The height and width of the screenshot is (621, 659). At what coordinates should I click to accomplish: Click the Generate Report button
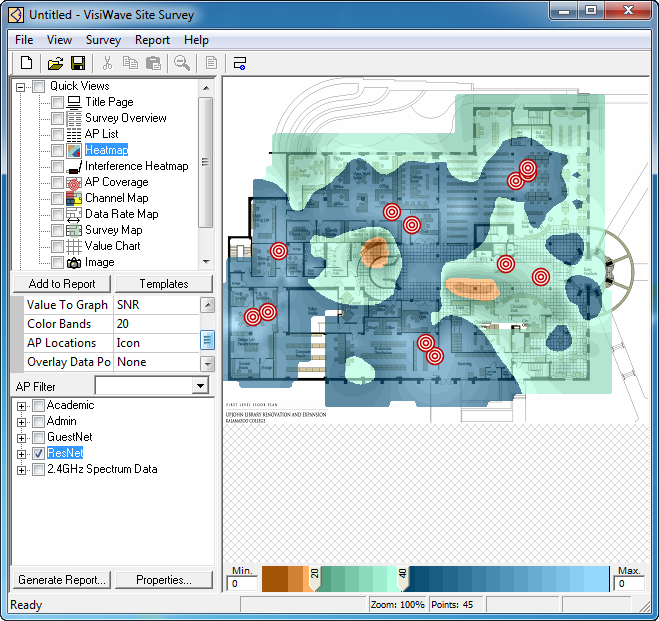coord(61,580)
